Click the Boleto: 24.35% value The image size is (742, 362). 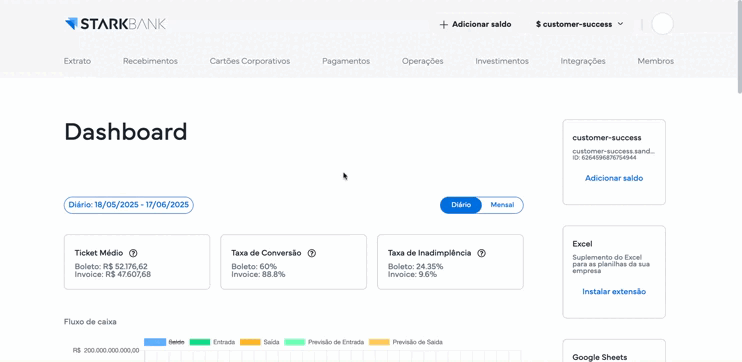coord(415,266)
